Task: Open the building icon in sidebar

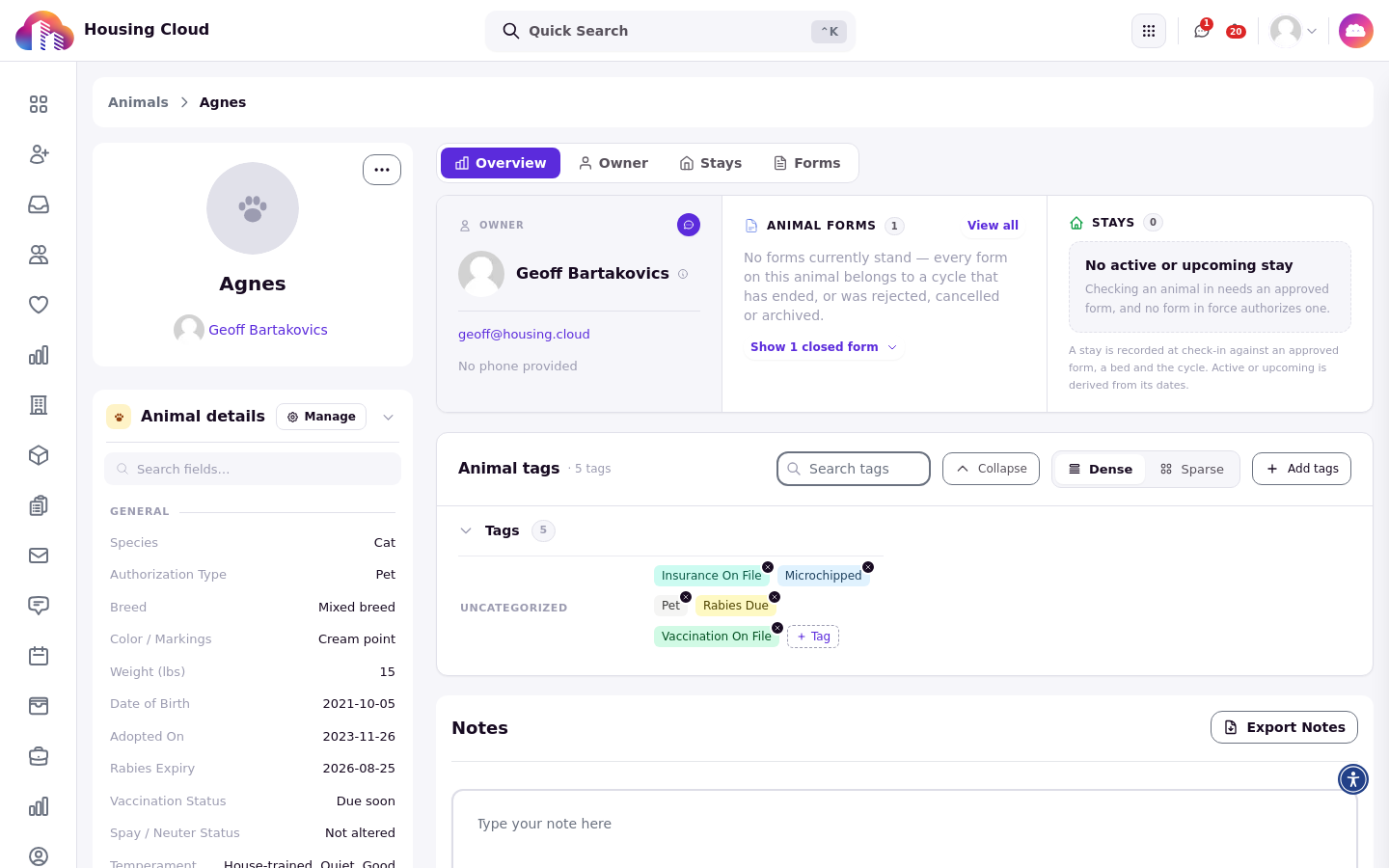Action: click(39, 405)
